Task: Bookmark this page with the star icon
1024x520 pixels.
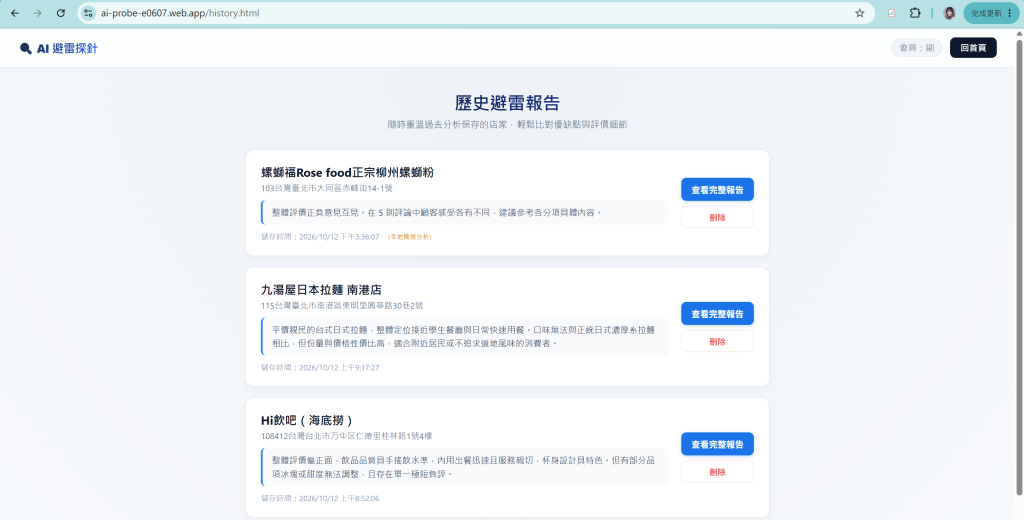Action: [x=859, y=13]
